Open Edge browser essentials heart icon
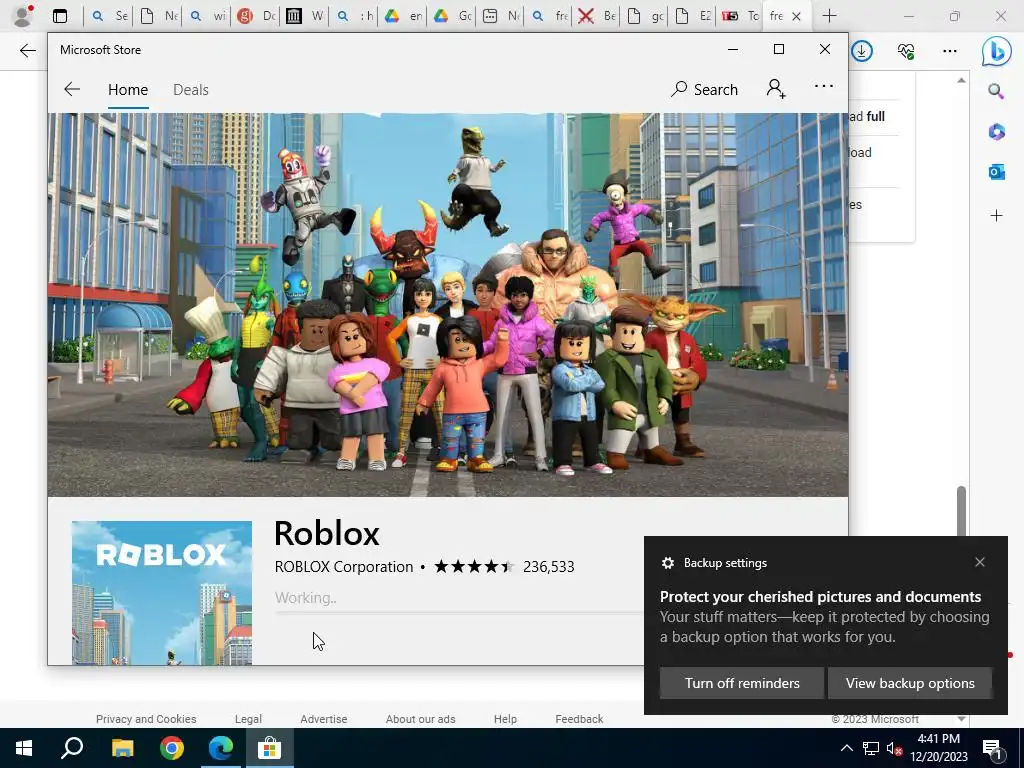Viewport: 1024px width, 768px height. click(906, 51)
